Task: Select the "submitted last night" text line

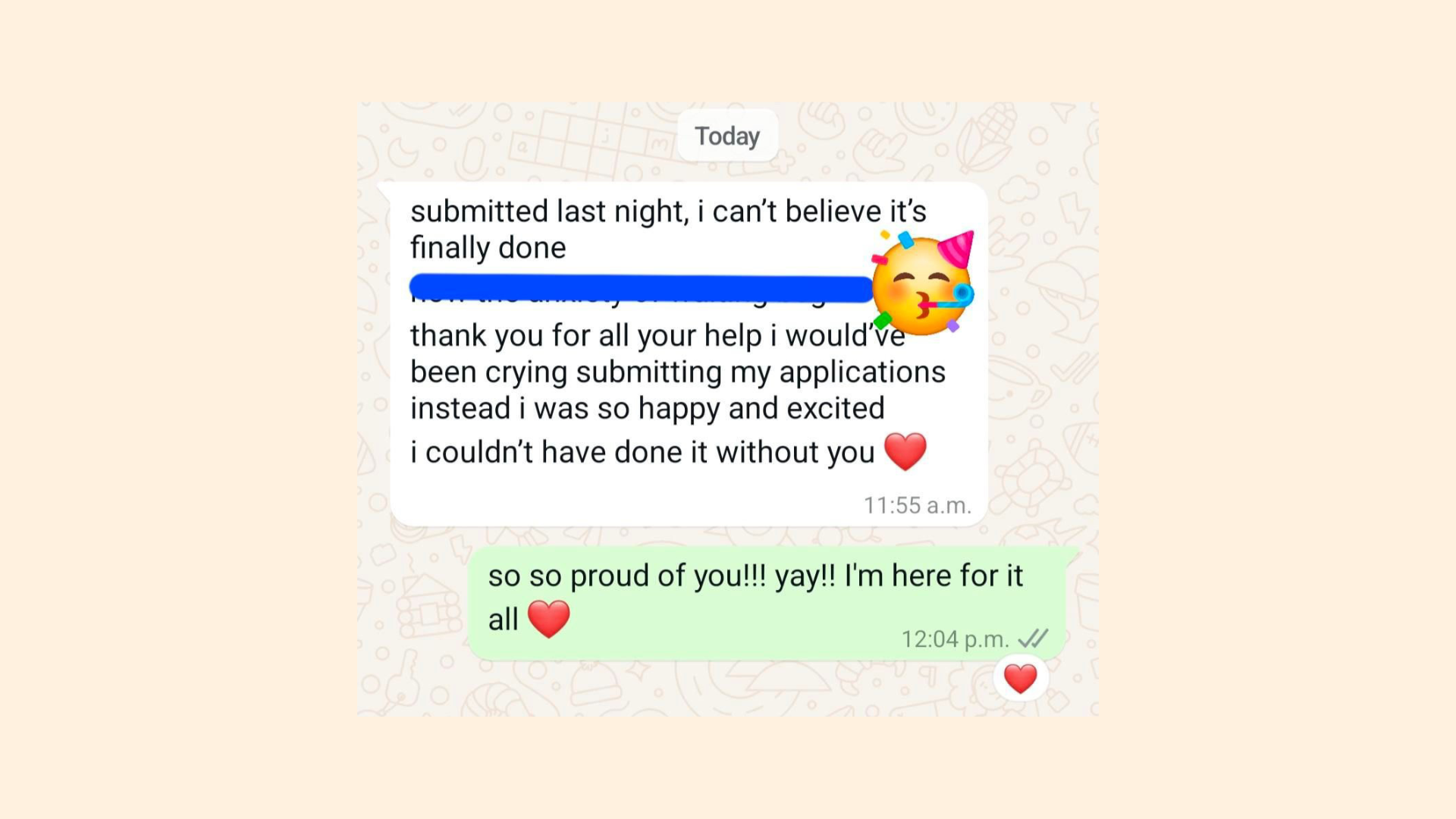Action: coord(668,211)
